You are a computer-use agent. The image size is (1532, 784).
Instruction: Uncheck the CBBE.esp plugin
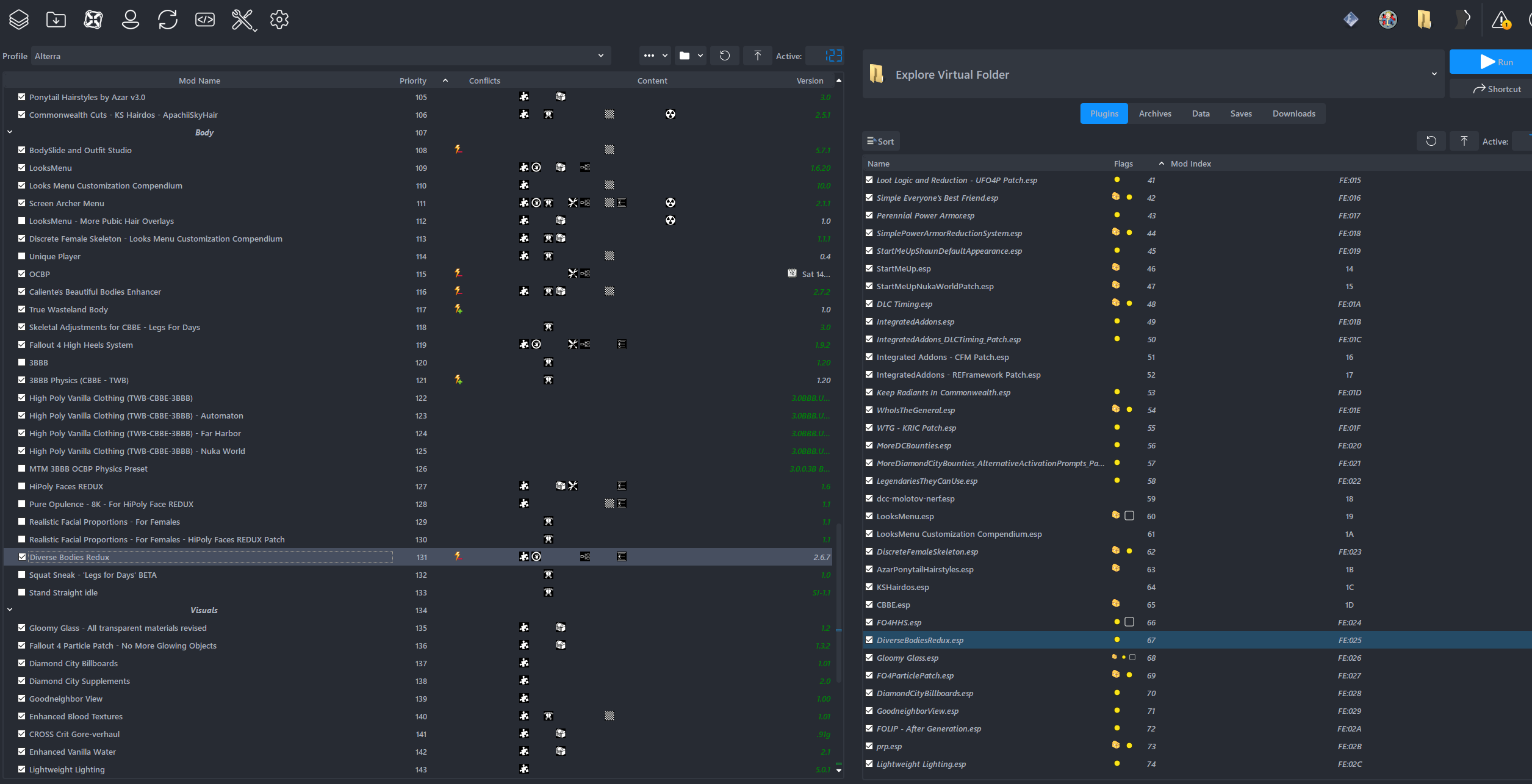click(x=869, y=605)
